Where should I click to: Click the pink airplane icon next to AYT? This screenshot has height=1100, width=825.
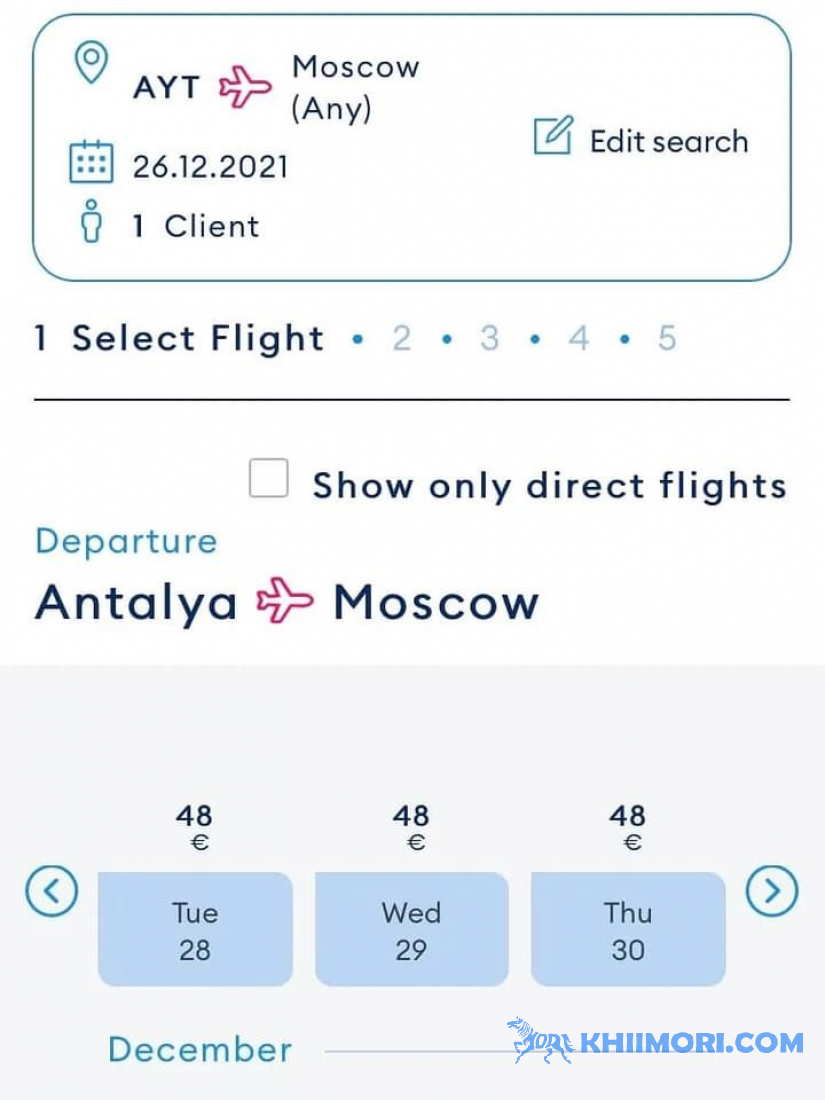point(245,87)
